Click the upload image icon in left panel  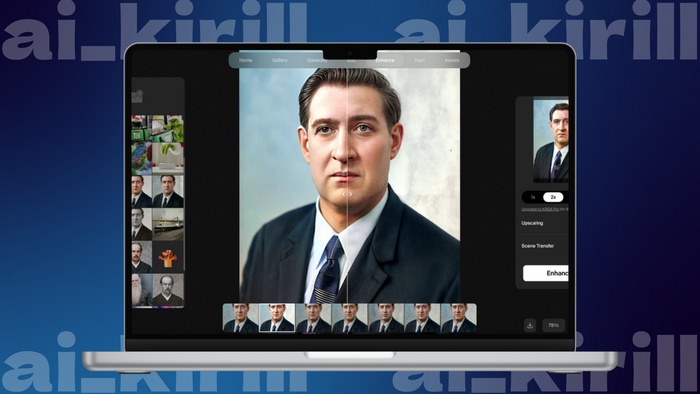(137, 96)
